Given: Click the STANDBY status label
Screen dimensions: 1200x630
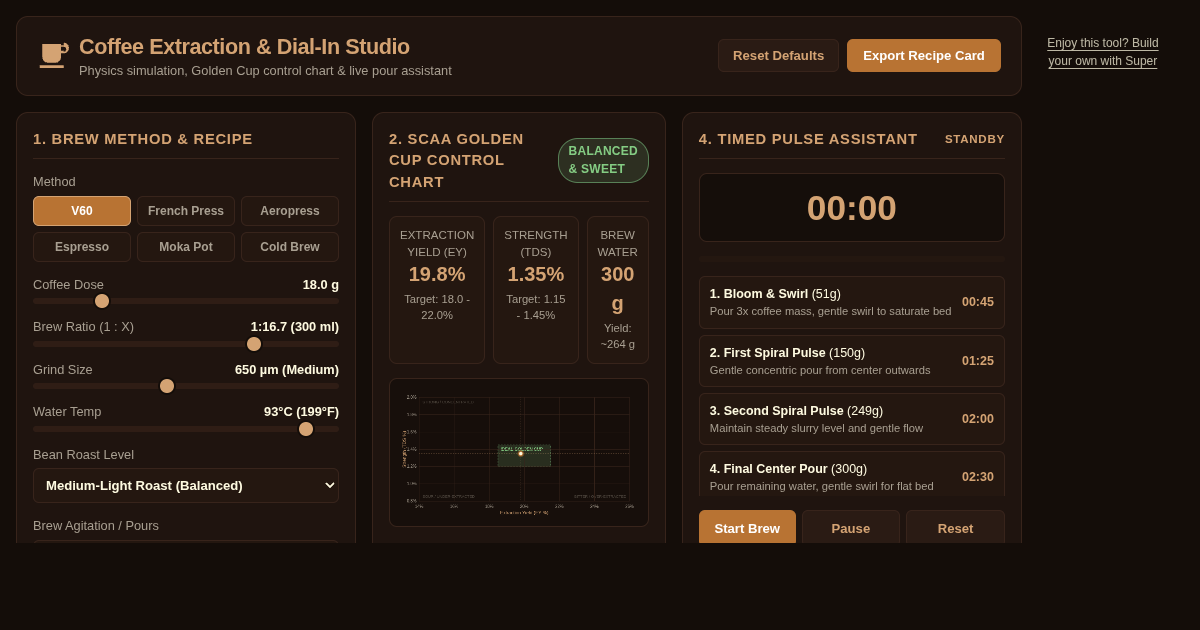Looking at the screenshot, I should pos(975,139).
